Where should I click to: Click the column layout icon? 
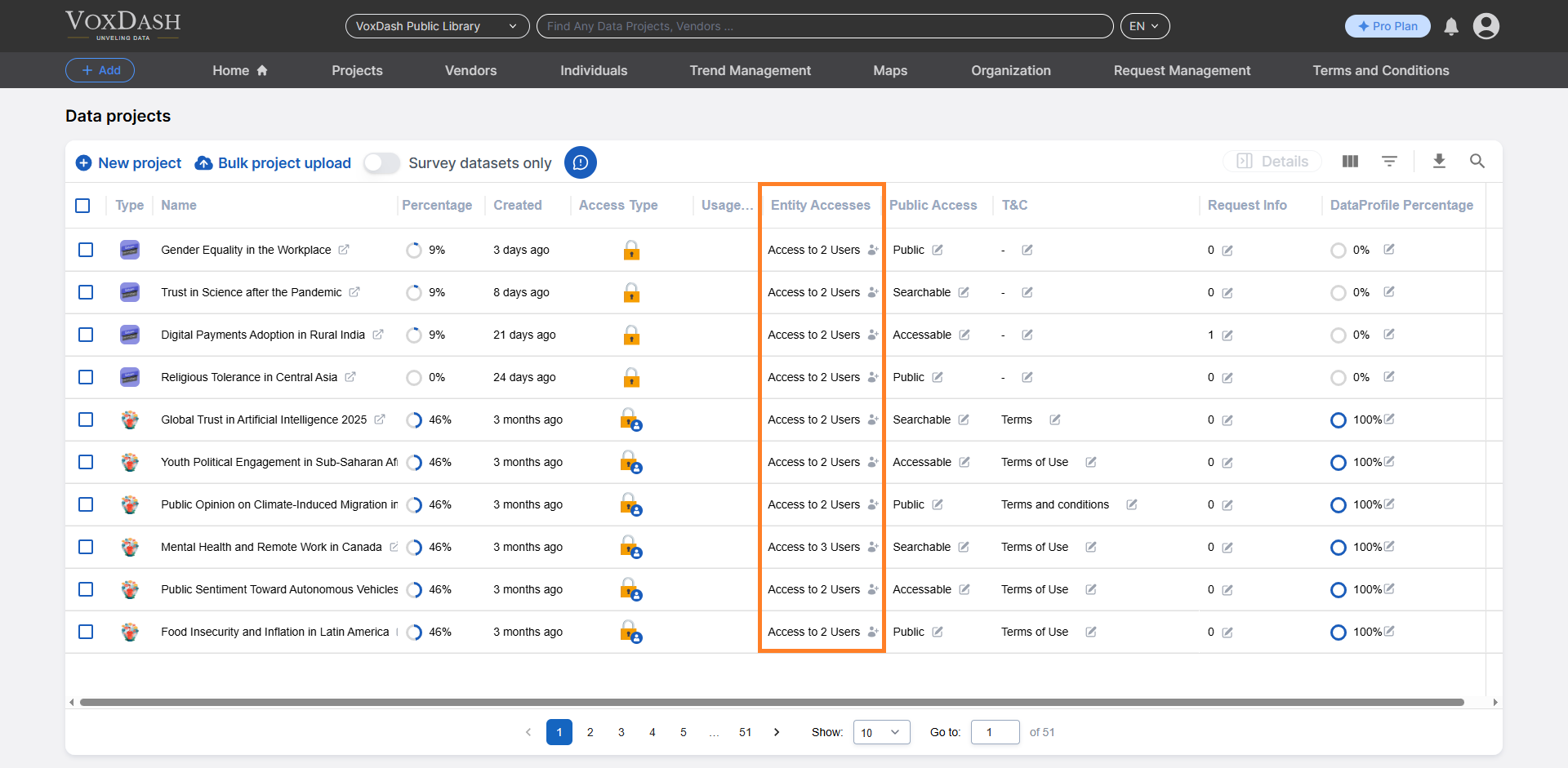[x=1350, y=162]
